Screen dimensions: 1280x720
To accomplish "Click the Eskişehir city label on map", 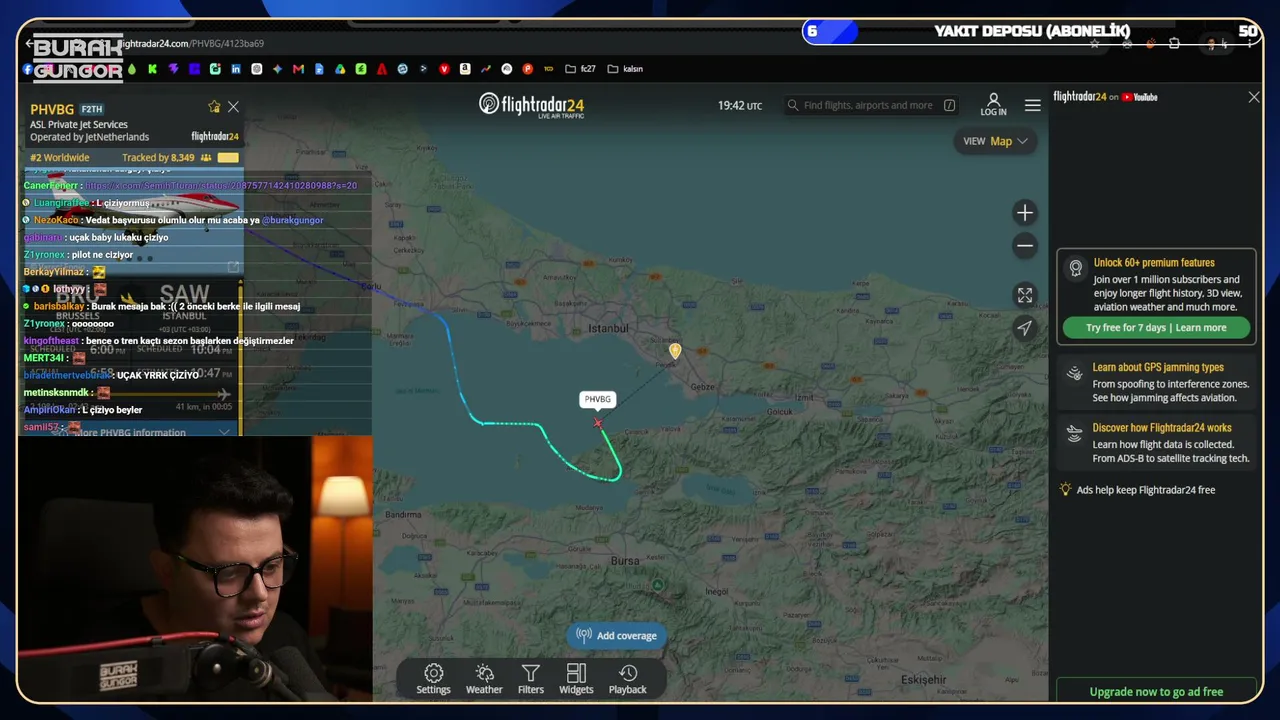I will tap(923, 680).
